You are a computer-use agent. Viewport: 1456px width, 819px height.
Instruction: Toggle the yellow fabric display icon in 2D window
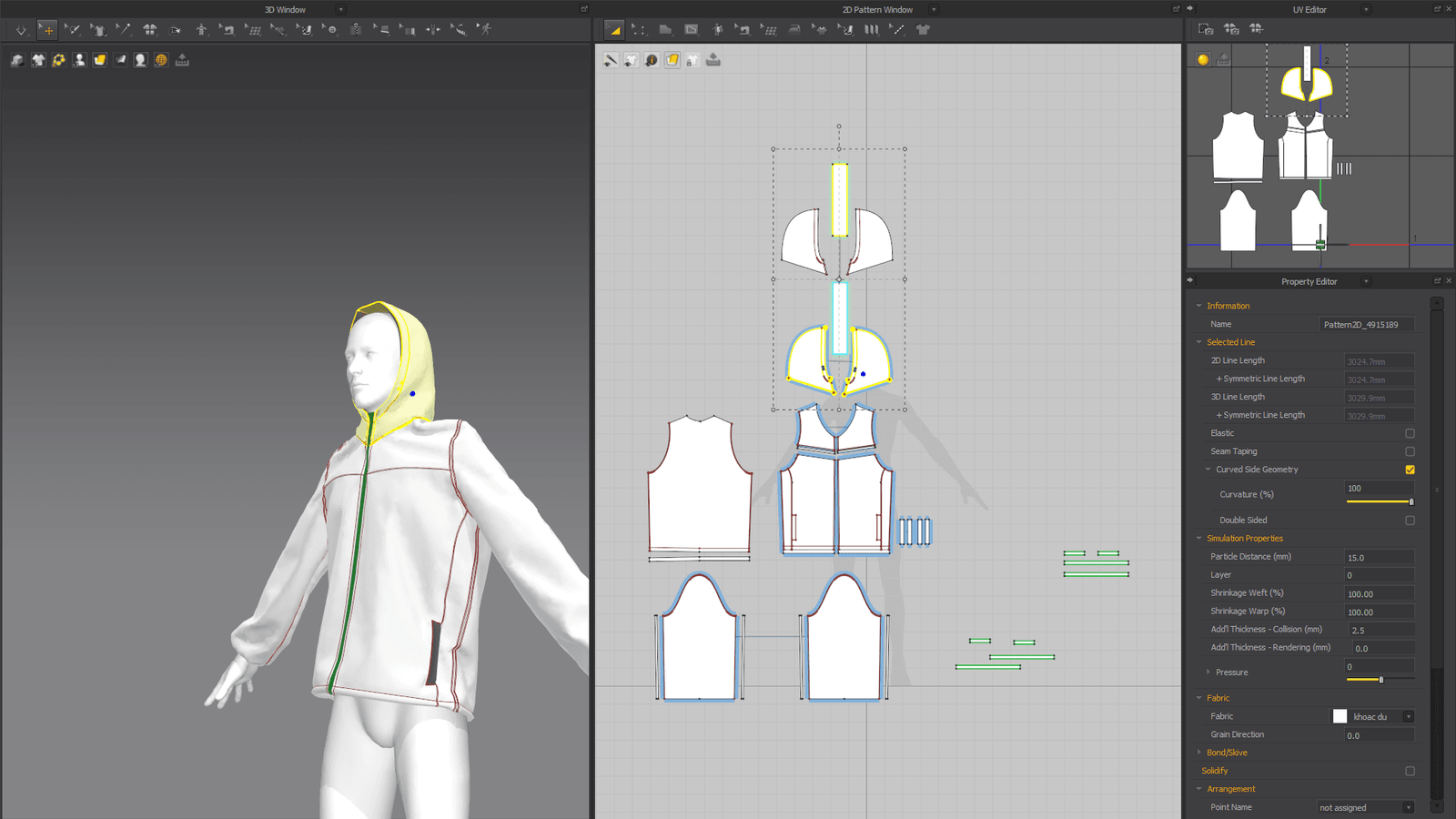click(672, 60)
